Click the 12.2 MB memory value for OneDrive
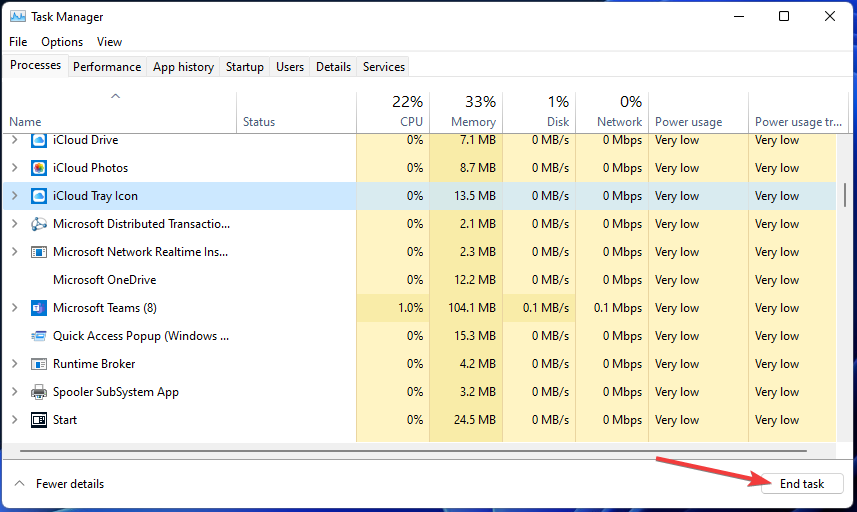The width and height of the screenshot is (857, 512). coord(474,280)
